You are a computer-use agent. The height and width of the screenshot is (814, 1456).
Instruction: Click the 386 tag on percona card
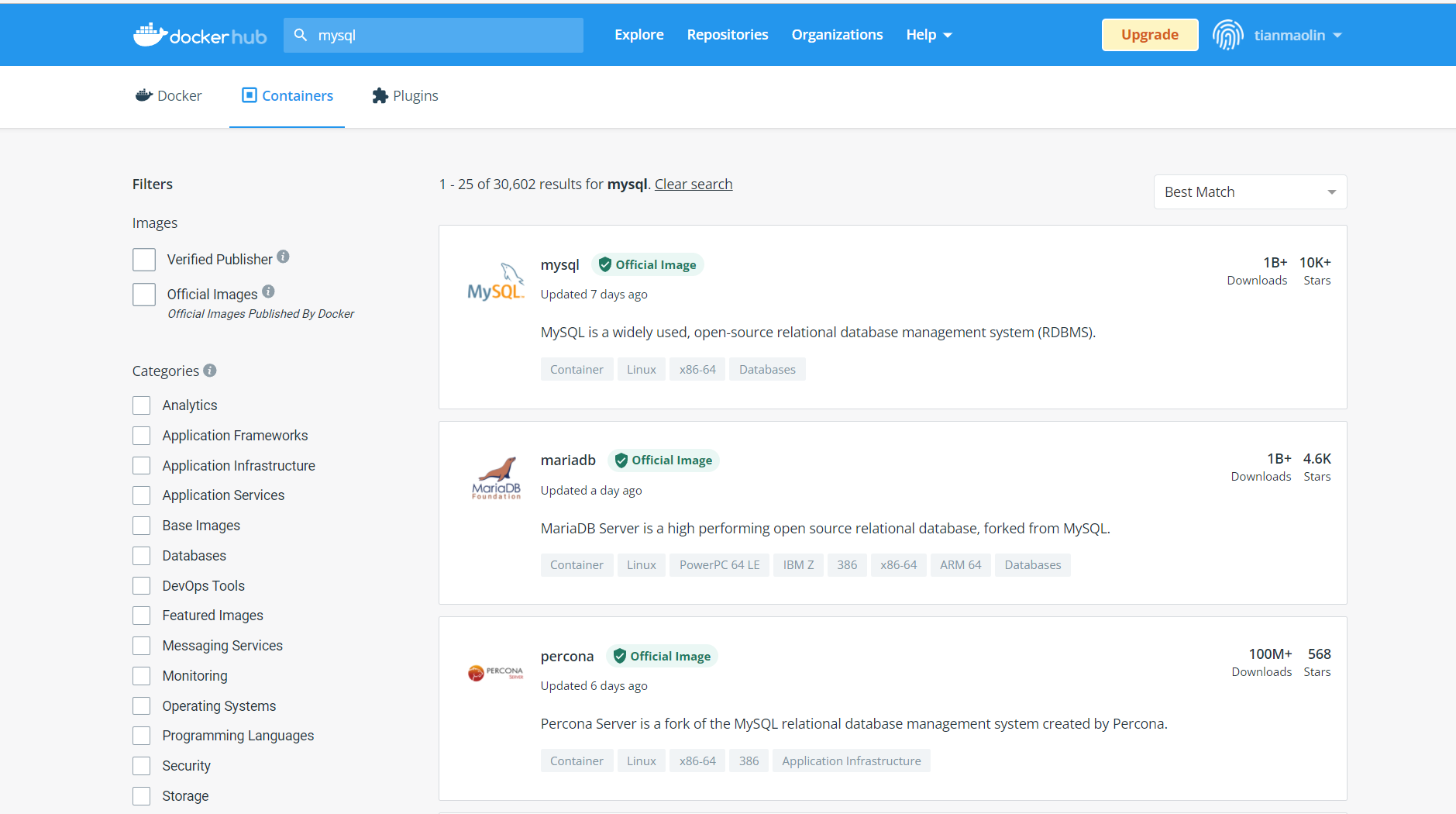(x=749, y=761)
